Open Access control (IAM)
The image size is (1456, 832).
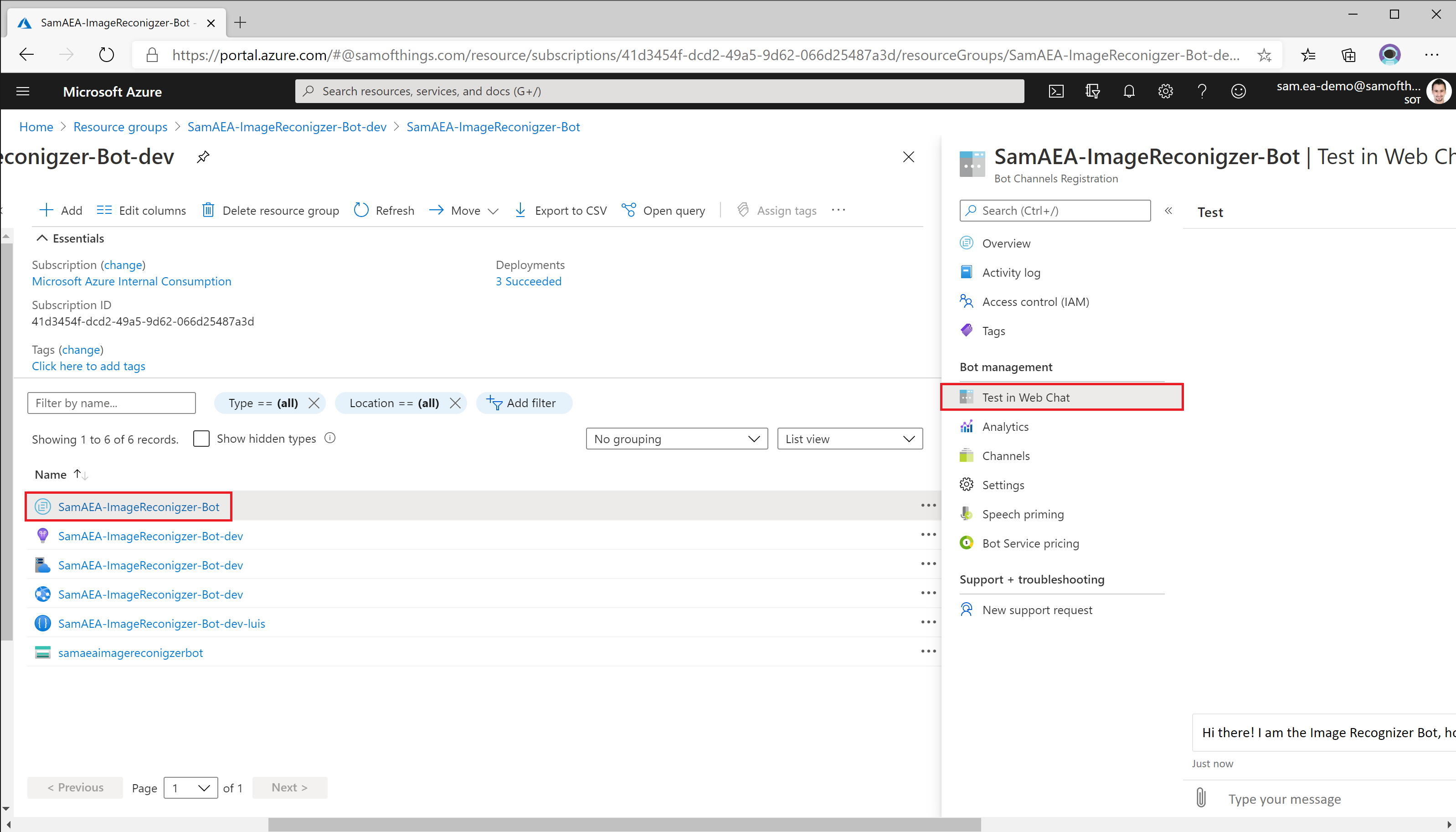click(1035, 302)
